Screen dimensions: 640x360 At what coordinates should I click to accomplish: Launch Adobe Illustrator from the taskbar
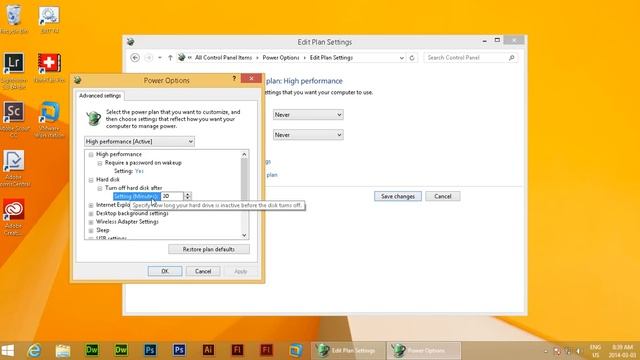[208, 350]
